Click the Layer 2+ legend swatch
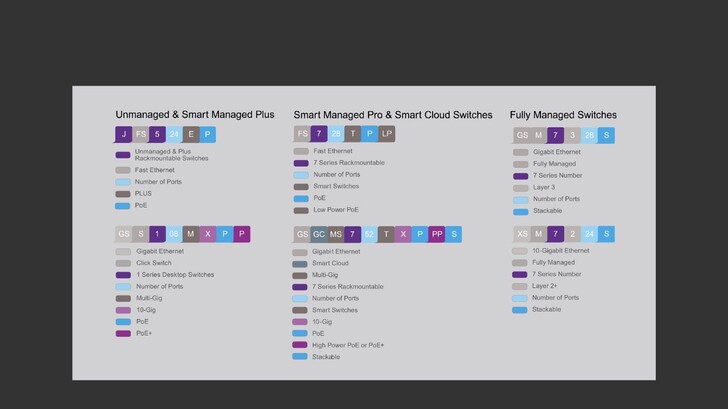 tap(520, 286)
